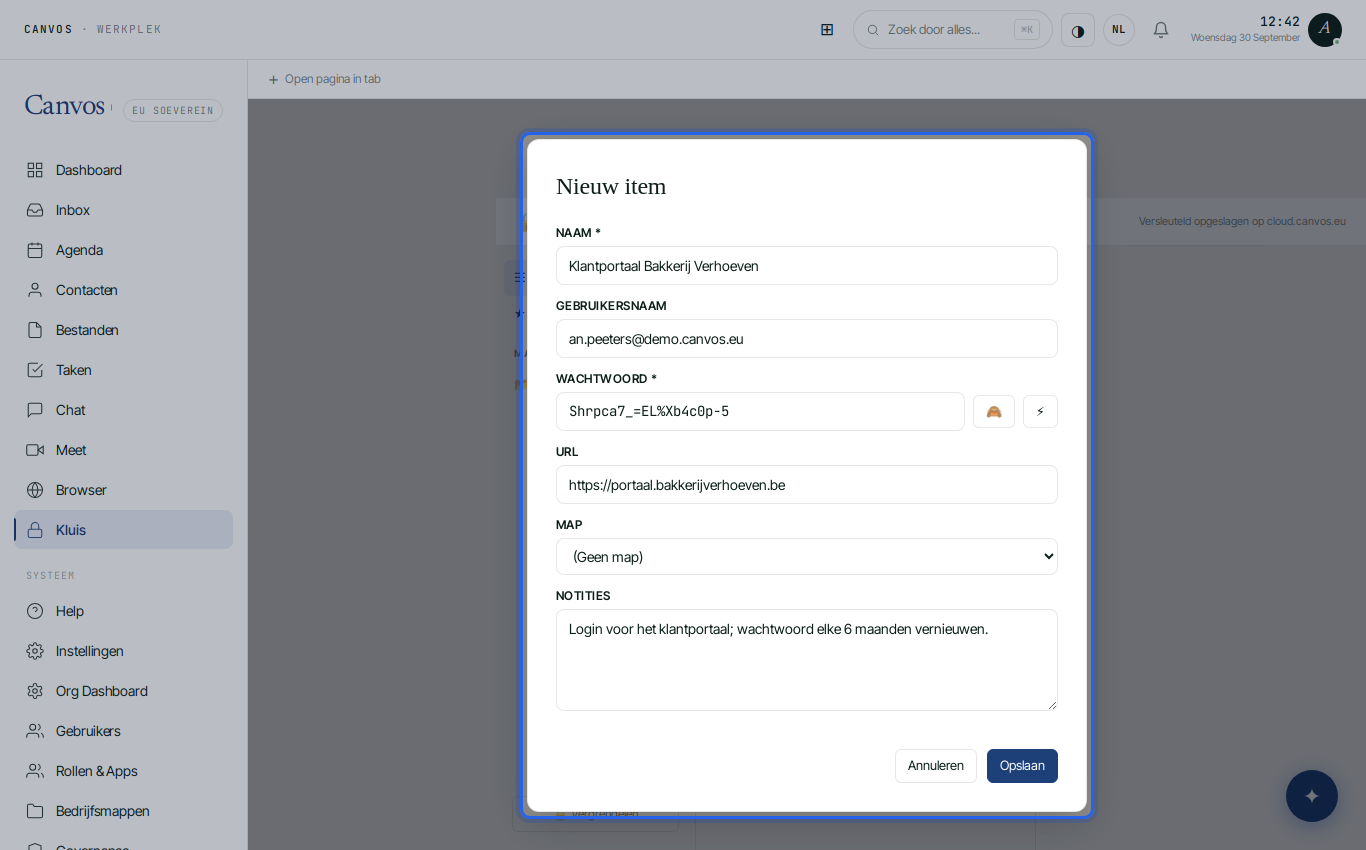The width and height of the screenshot is (1366, 850).
Task: Generate a password with the lightning button
Action: pos(1040,411)
